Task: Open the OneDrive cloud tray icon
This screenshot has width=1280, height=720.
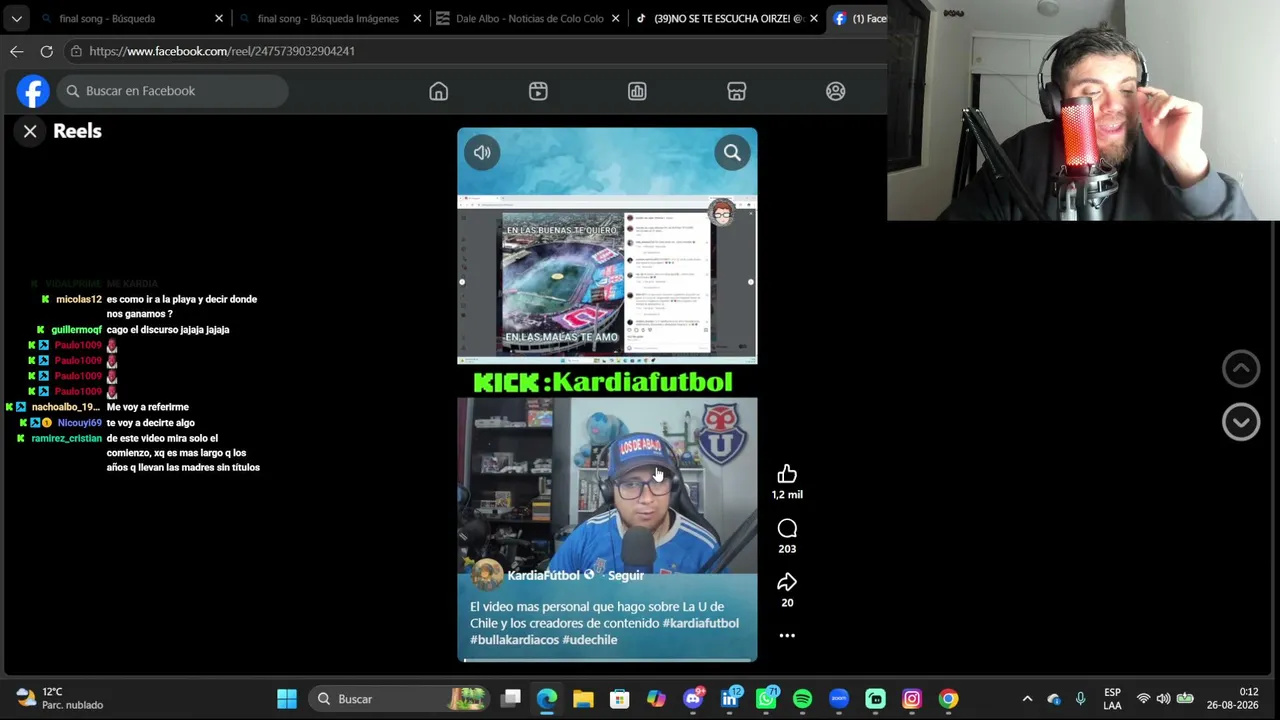Action: click(1054, 699)
